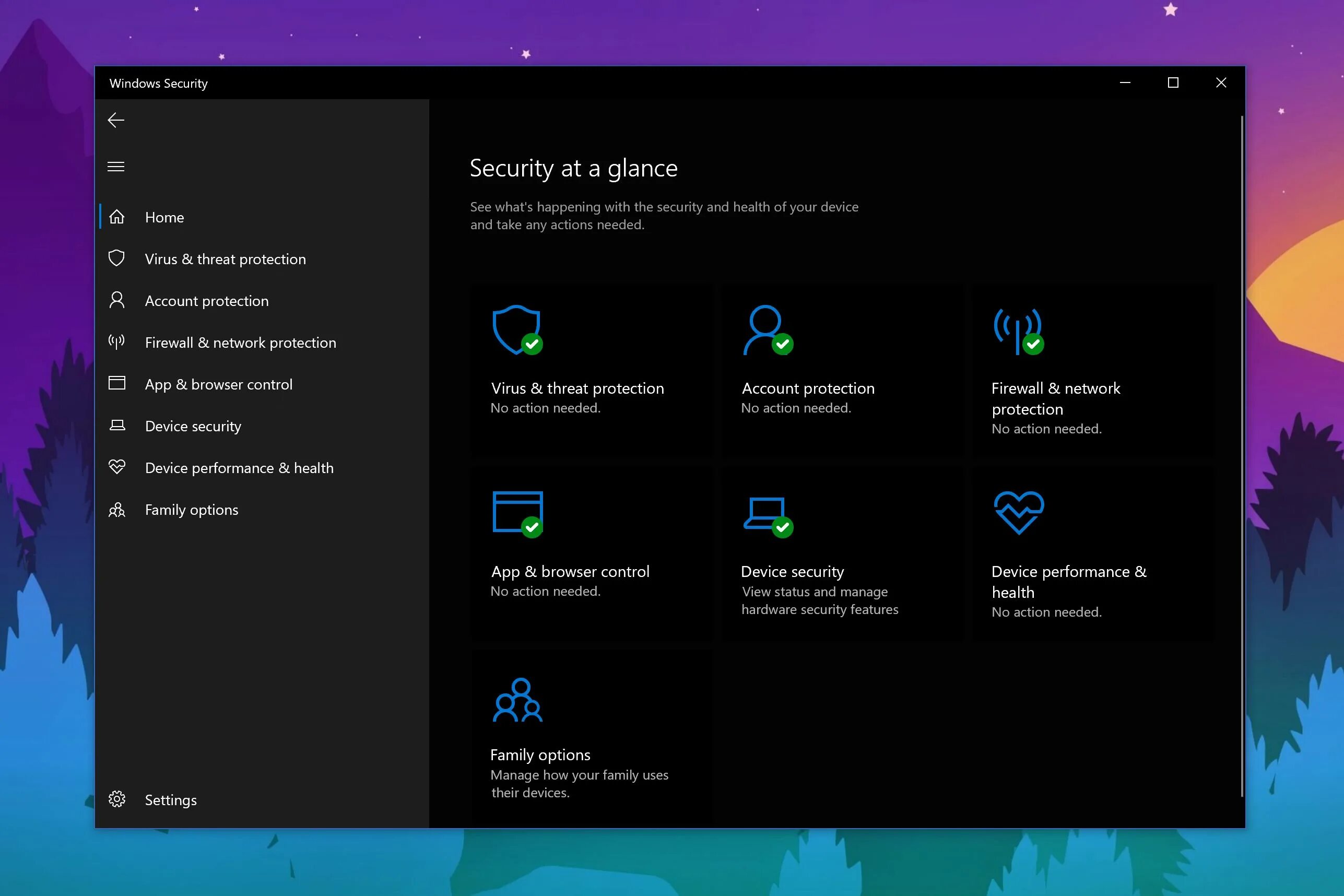Choose Device security in the sidebar
The image size is (1344, 896).
[193, 426]
